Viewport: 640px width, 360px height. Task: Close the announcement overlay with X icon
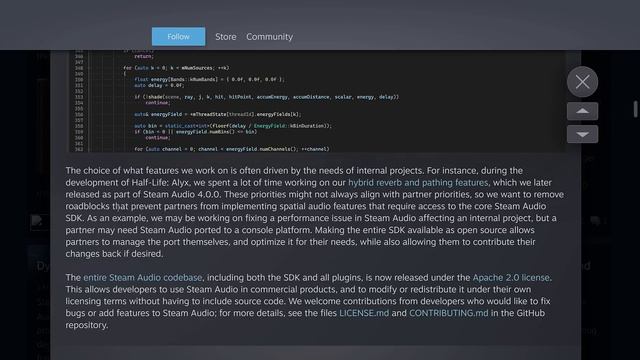582,82
